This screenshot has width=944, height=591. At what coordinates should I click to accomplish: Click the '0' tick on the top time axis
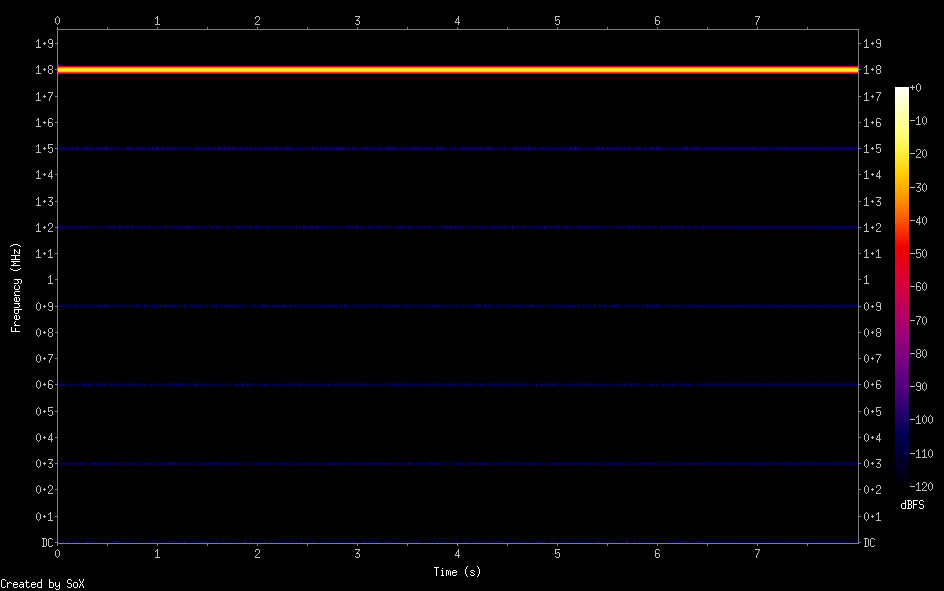[x=57, y=21]
